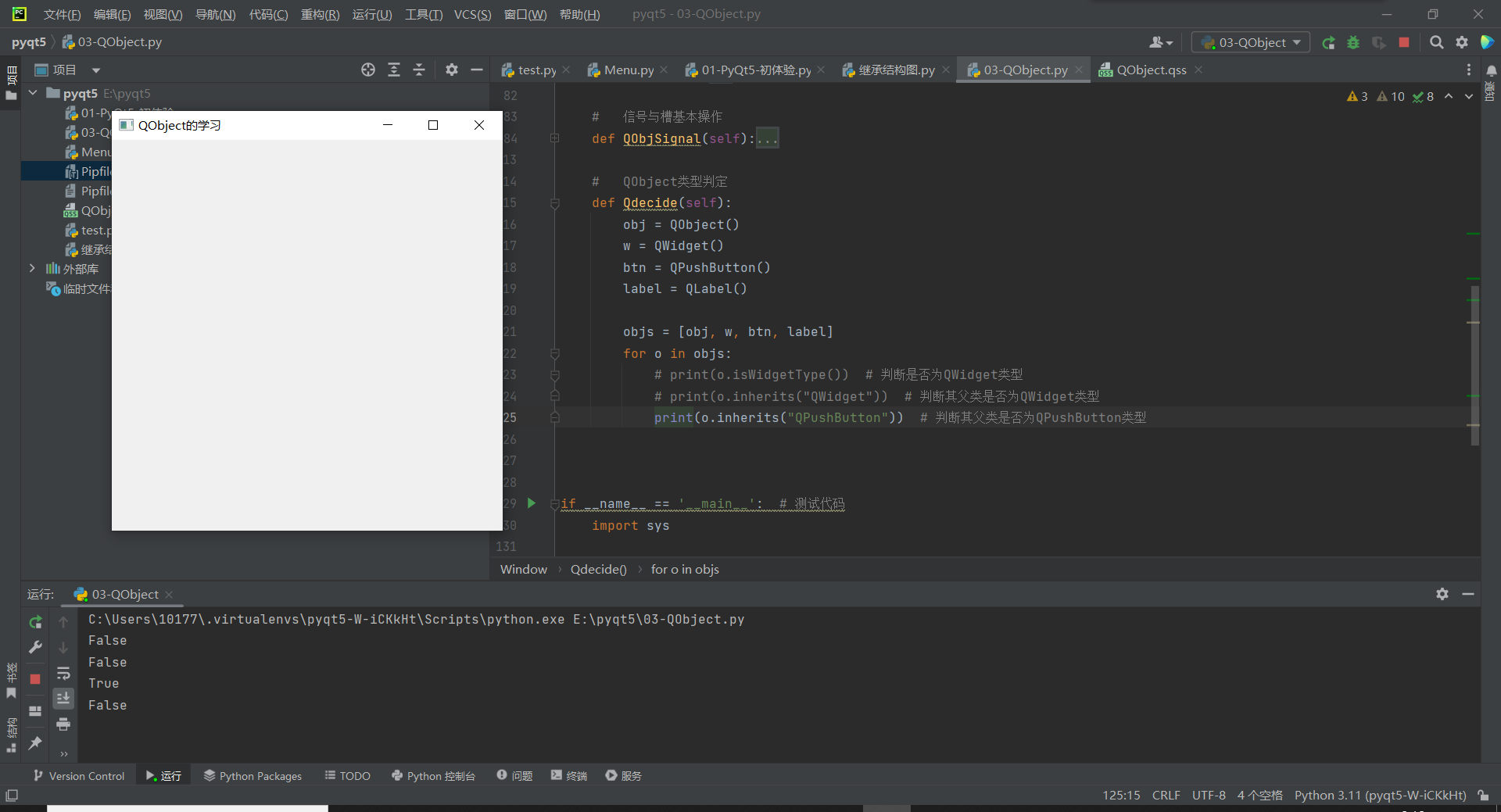Open TODO tool window
This screenshot has width=1501, height=812.
tap(347, 775)
